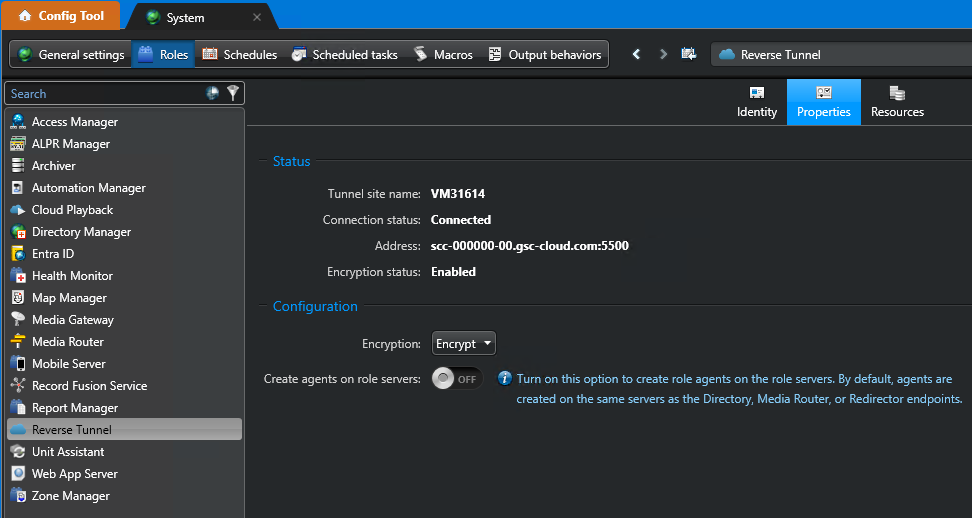Close the System tab
The width and height of the screenshot is (972, 518).
click(257, 17)
